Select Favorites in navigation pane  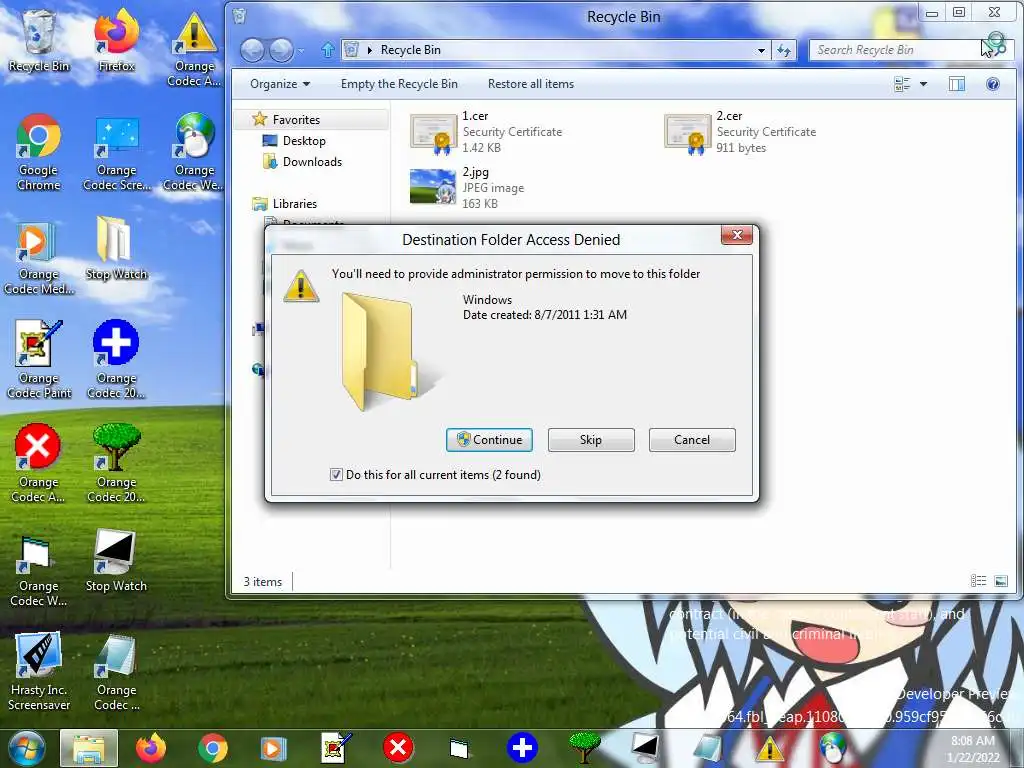(296, 120)
